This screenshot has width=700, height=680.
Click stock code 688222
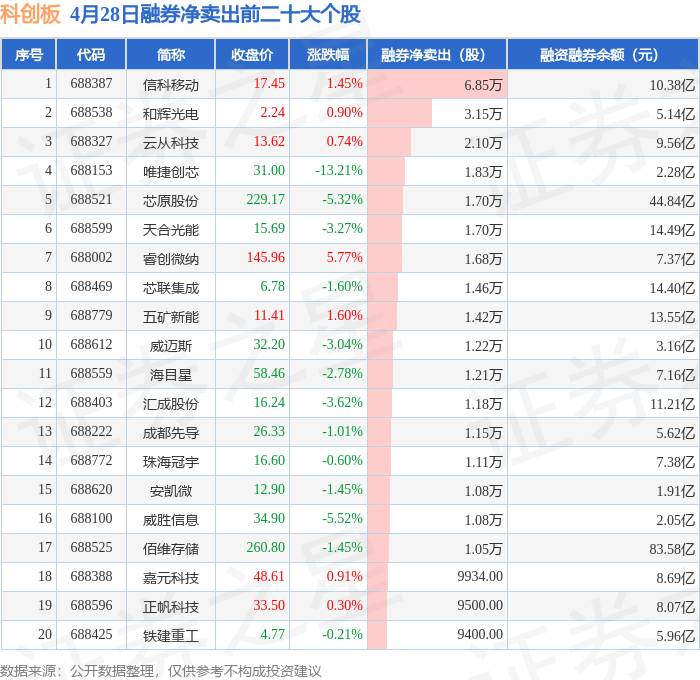point(91,432)
